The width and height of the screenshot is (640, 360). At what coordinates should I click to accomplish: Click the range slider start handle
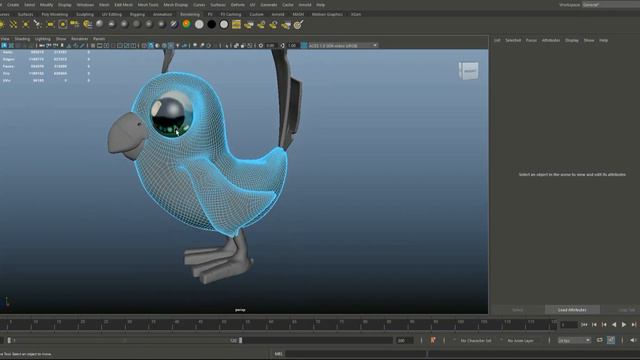9,340
